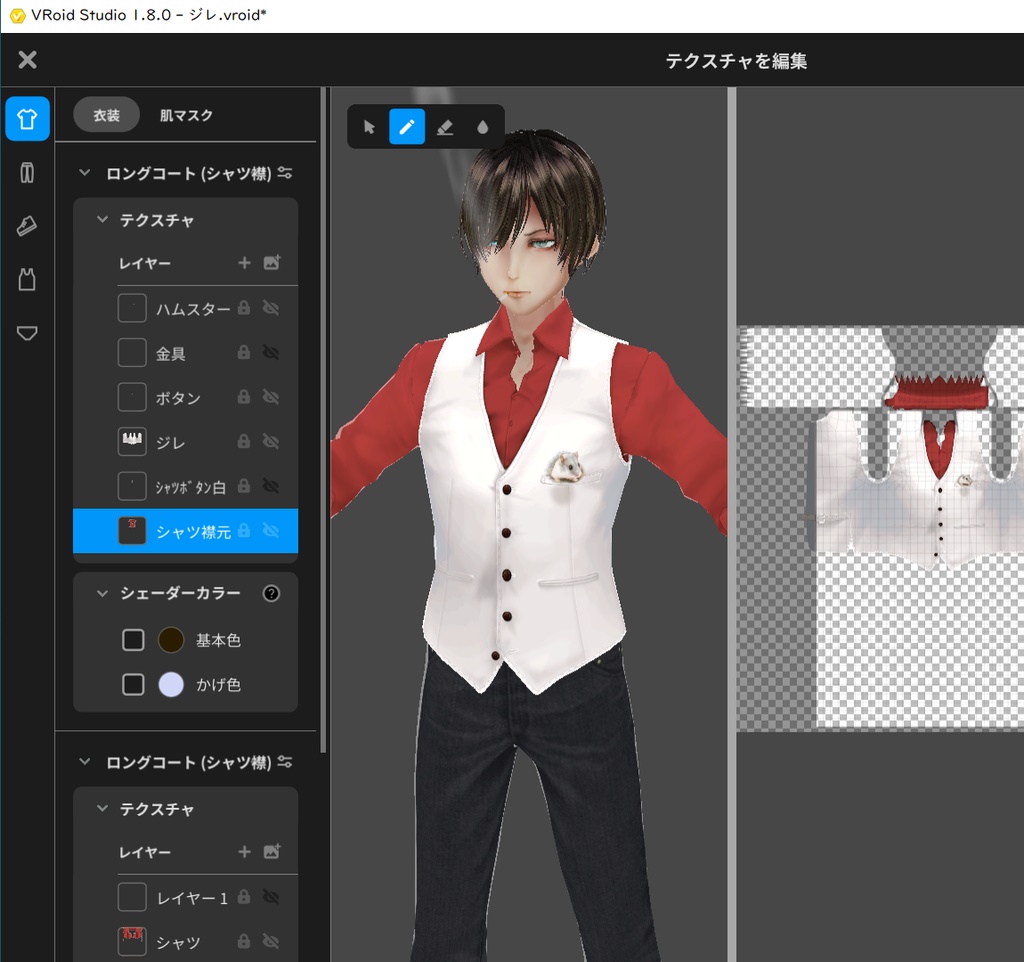Collapse the first ロングコート (シャツ襟) section

click(84, 173)
